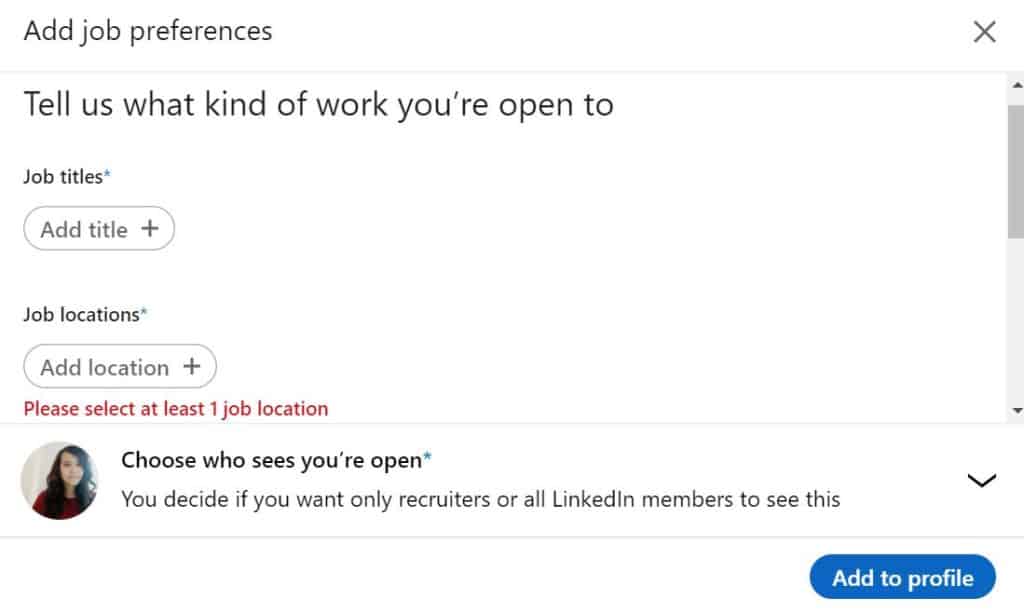
Task: Select the Add title text
Action: [x=84, y=229]
